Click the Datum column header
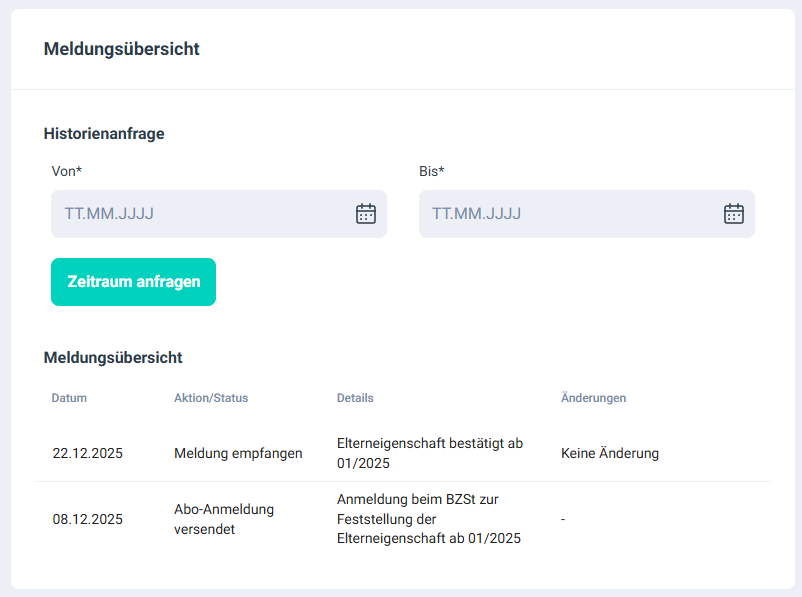This screenshot has width=802, height=597. click(x=69, y=398)
